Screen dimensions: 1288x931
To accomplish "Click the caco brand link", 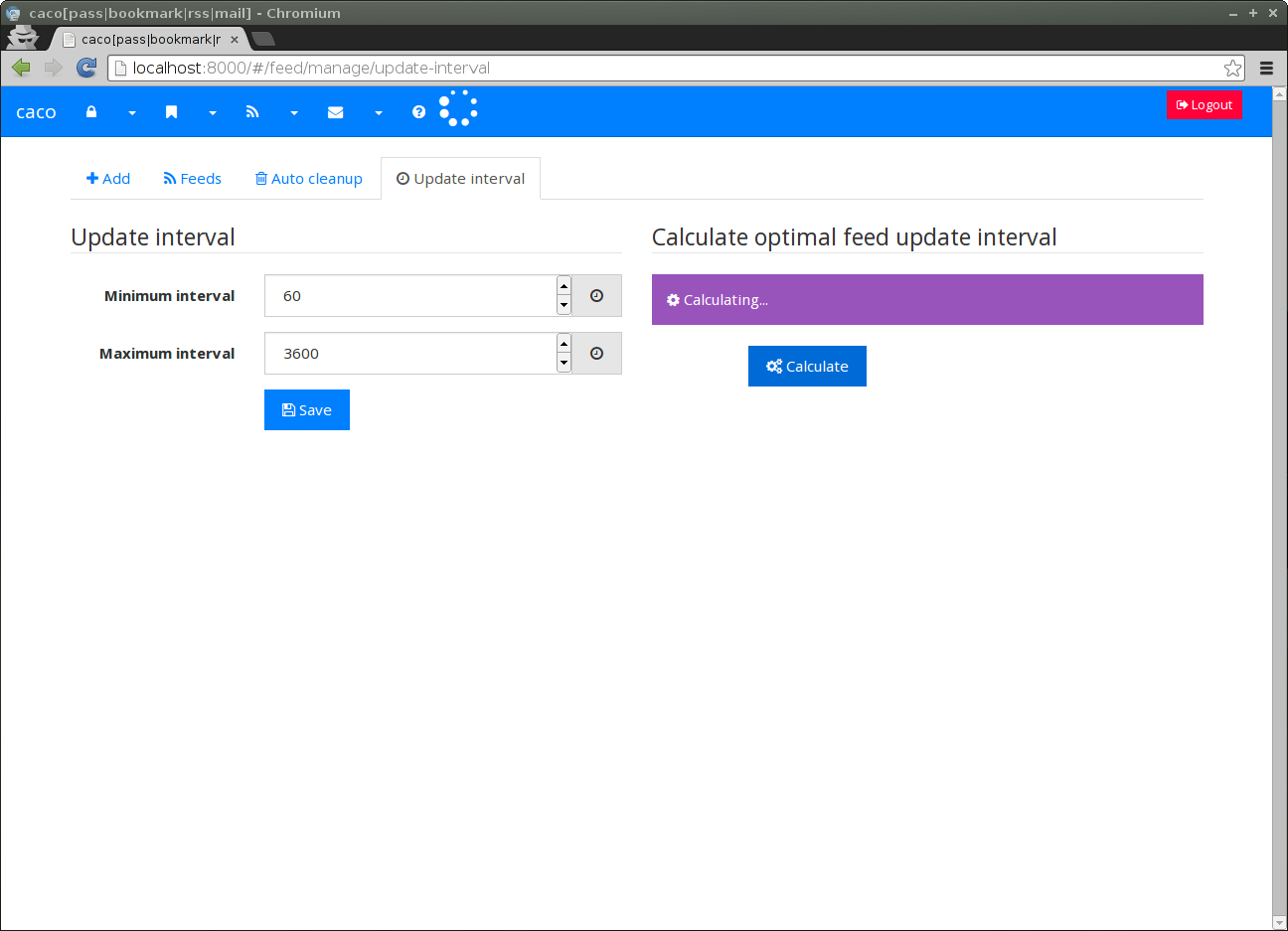I will [36, 112].
